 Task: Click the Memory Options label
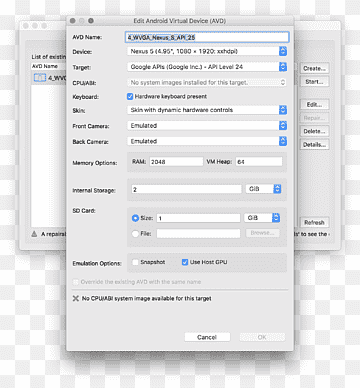95,163
